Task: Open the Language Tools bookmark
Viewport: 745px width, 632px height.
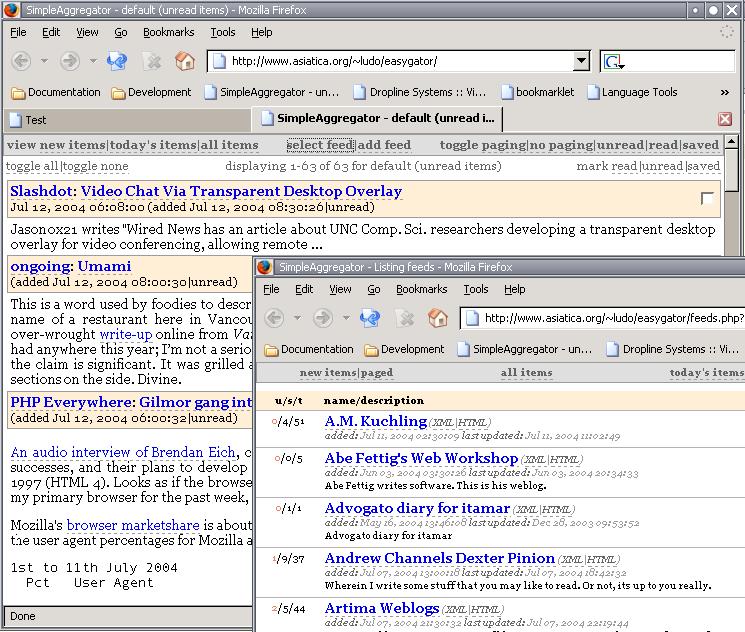Action: pos(632,92)
